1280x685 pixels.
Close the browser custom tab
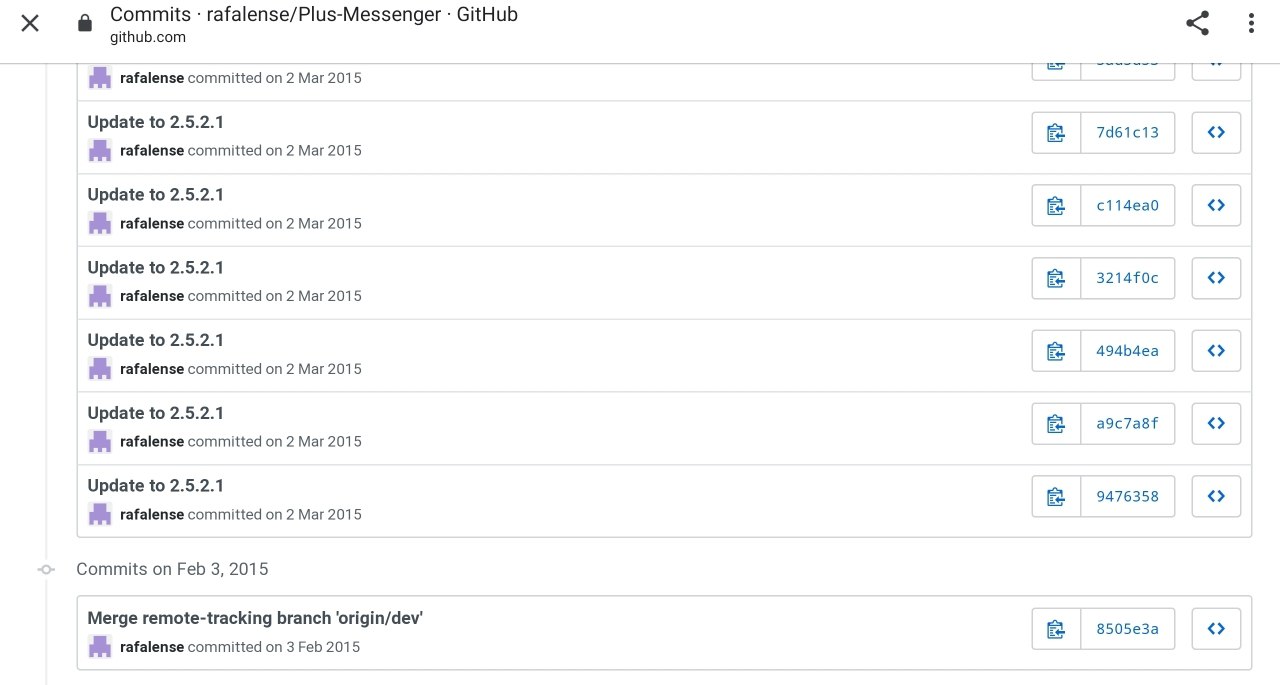(x=30, y=23)
